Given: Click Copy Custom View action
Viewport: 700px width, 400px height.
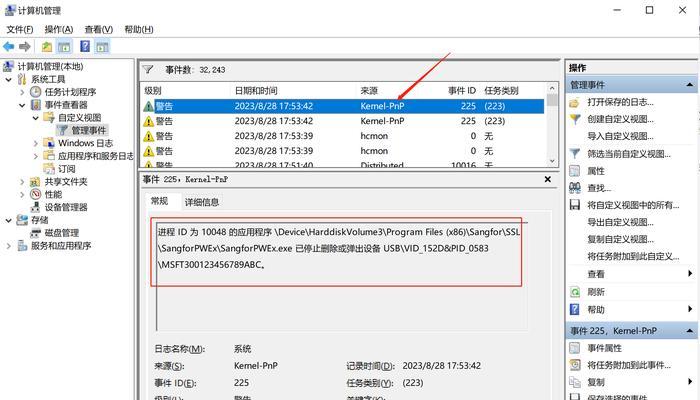Looking at the screenshot, I should pyautogui.click(x=620, y=239).
